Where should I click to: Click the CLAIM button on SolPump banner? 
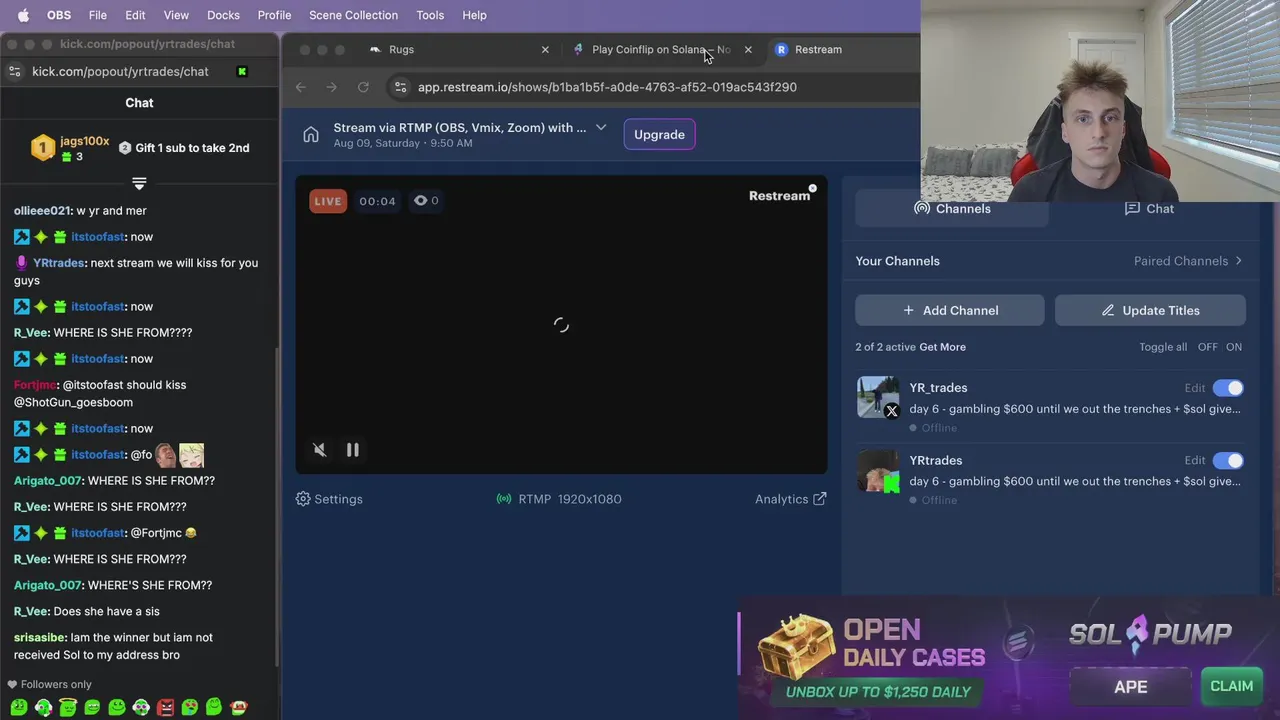(1231, 686)
